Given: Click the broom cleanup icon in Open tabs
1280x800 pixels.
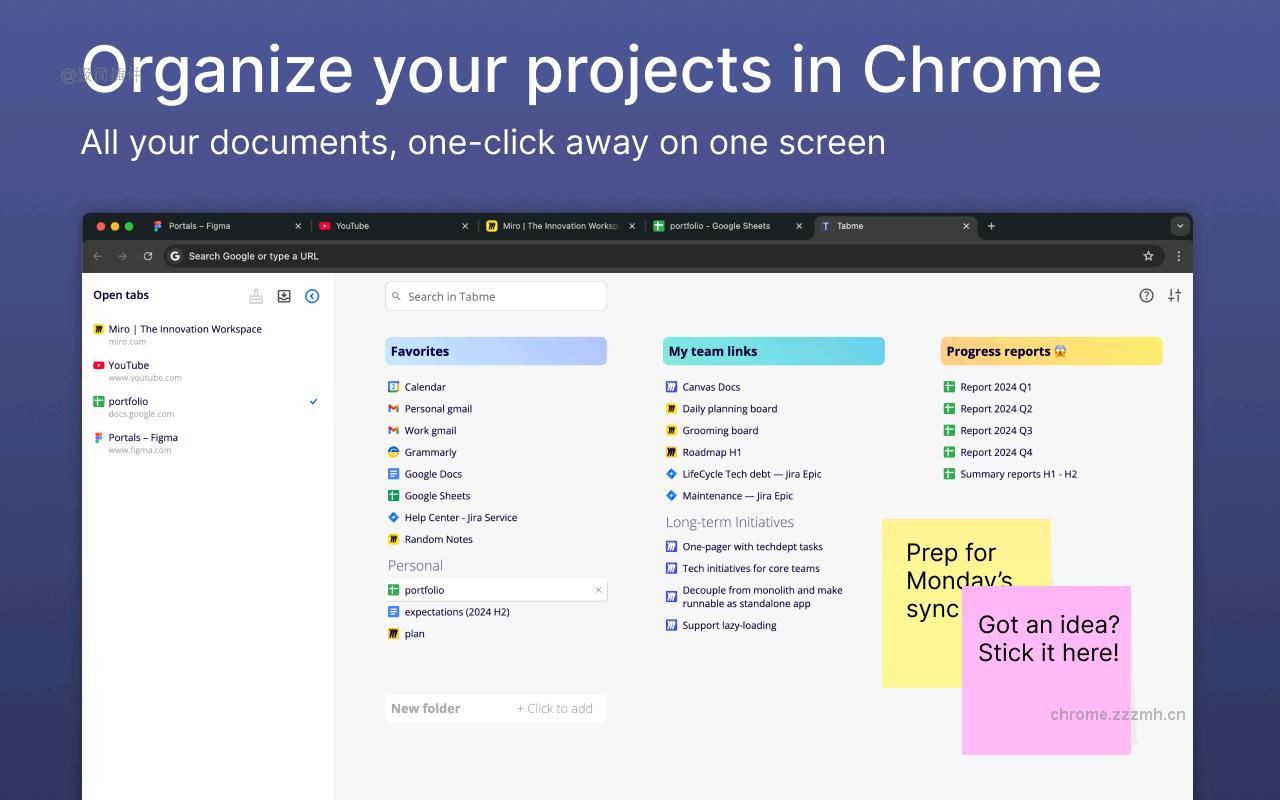Looking at the screenshot, I should [256, 296].
